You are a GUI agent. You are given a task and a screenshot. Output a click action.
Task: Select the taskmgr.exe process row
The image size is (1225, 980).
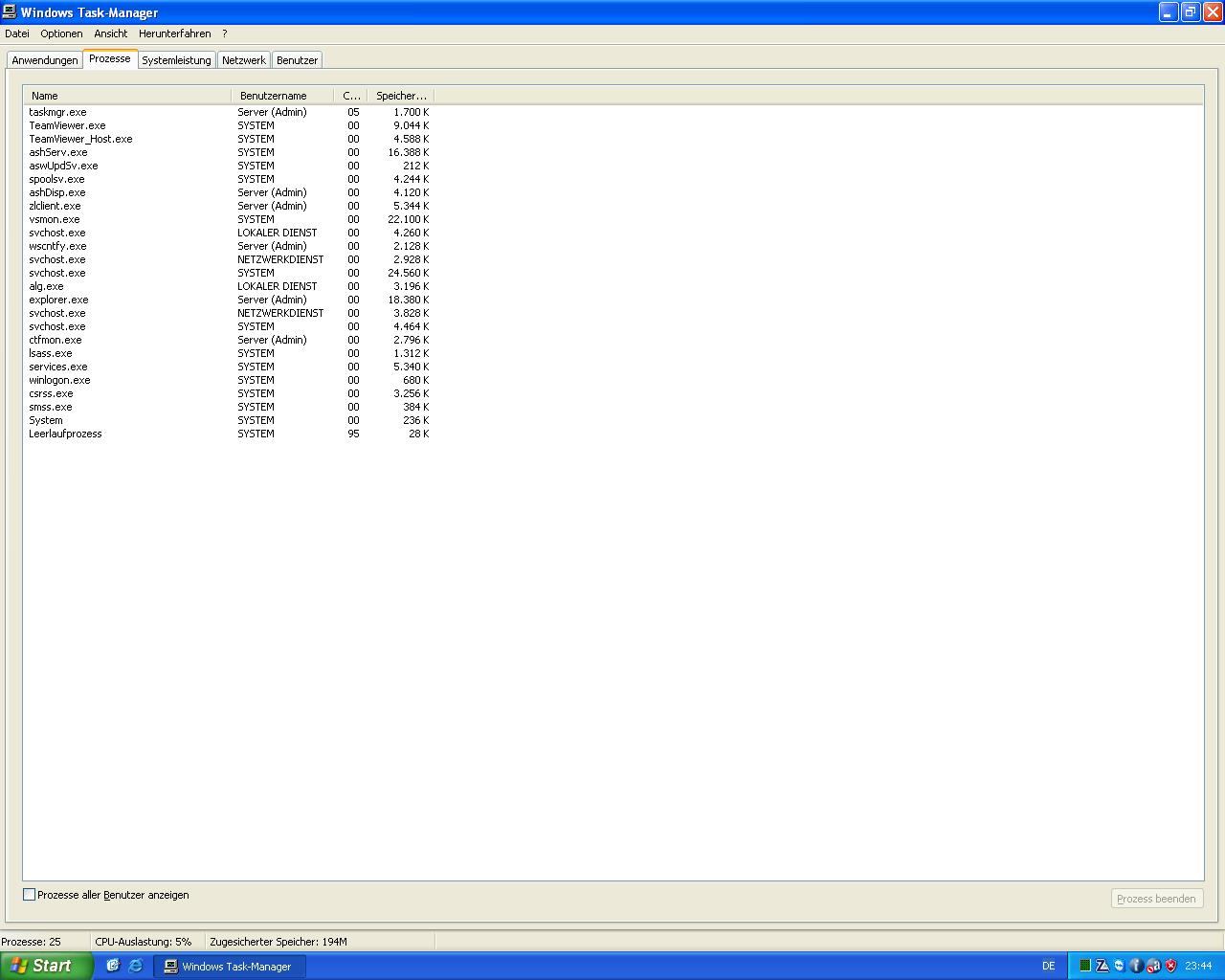(x=230, y=112)
